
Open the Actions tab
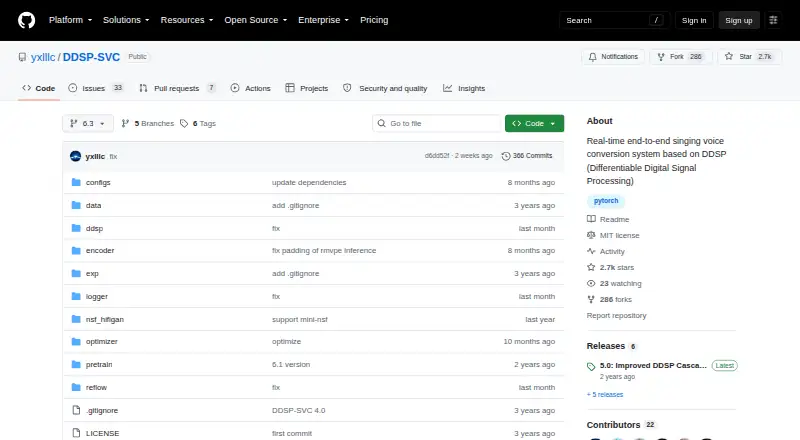tap(251, 88)
